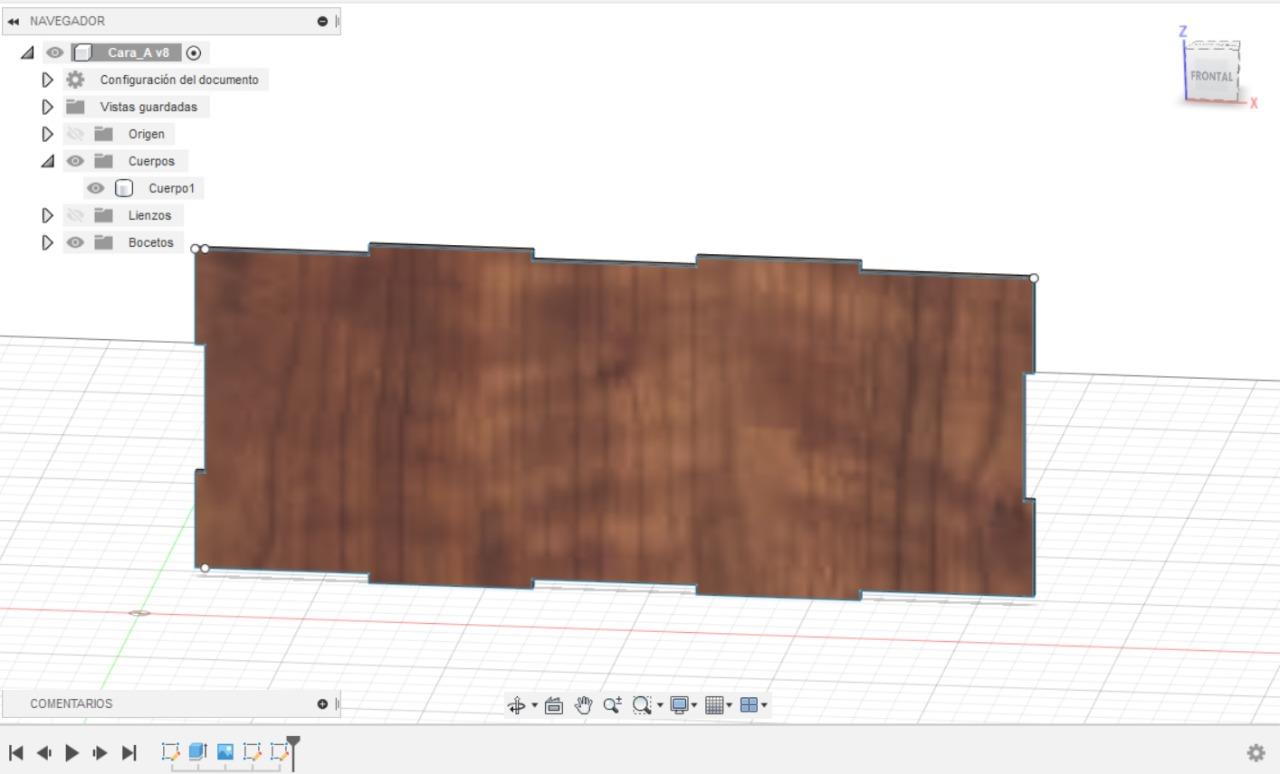
Task: Open timeline settings gear icon
Action: point(1256,753)
